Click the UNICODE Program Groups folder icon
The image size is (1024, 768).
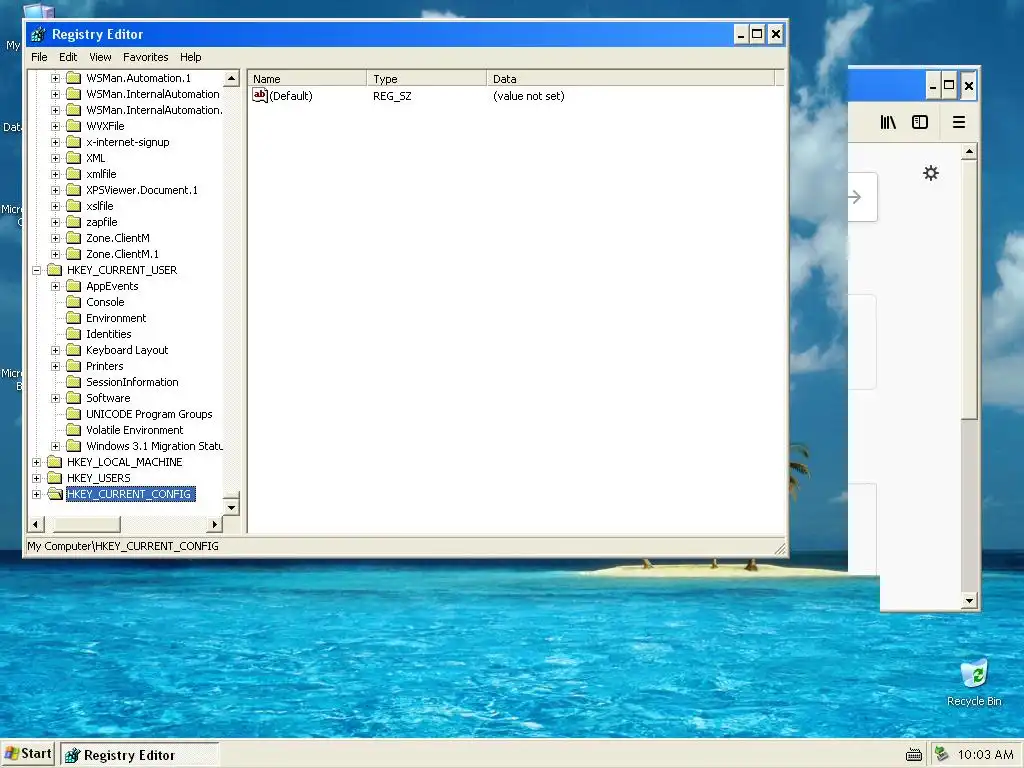74,414
